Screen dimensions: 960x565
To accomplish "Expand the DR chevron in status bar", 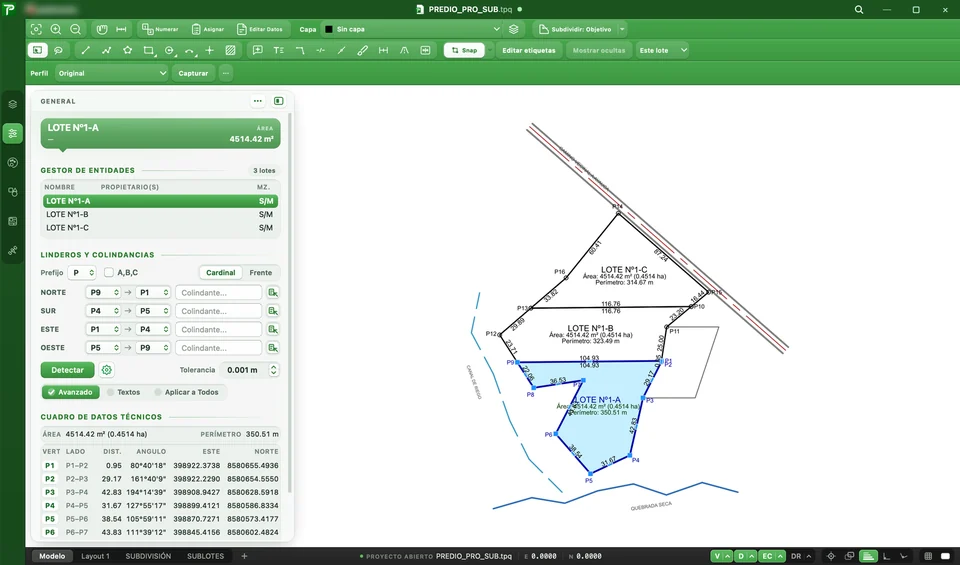I will pyautogui.click(x=809, y=556).
